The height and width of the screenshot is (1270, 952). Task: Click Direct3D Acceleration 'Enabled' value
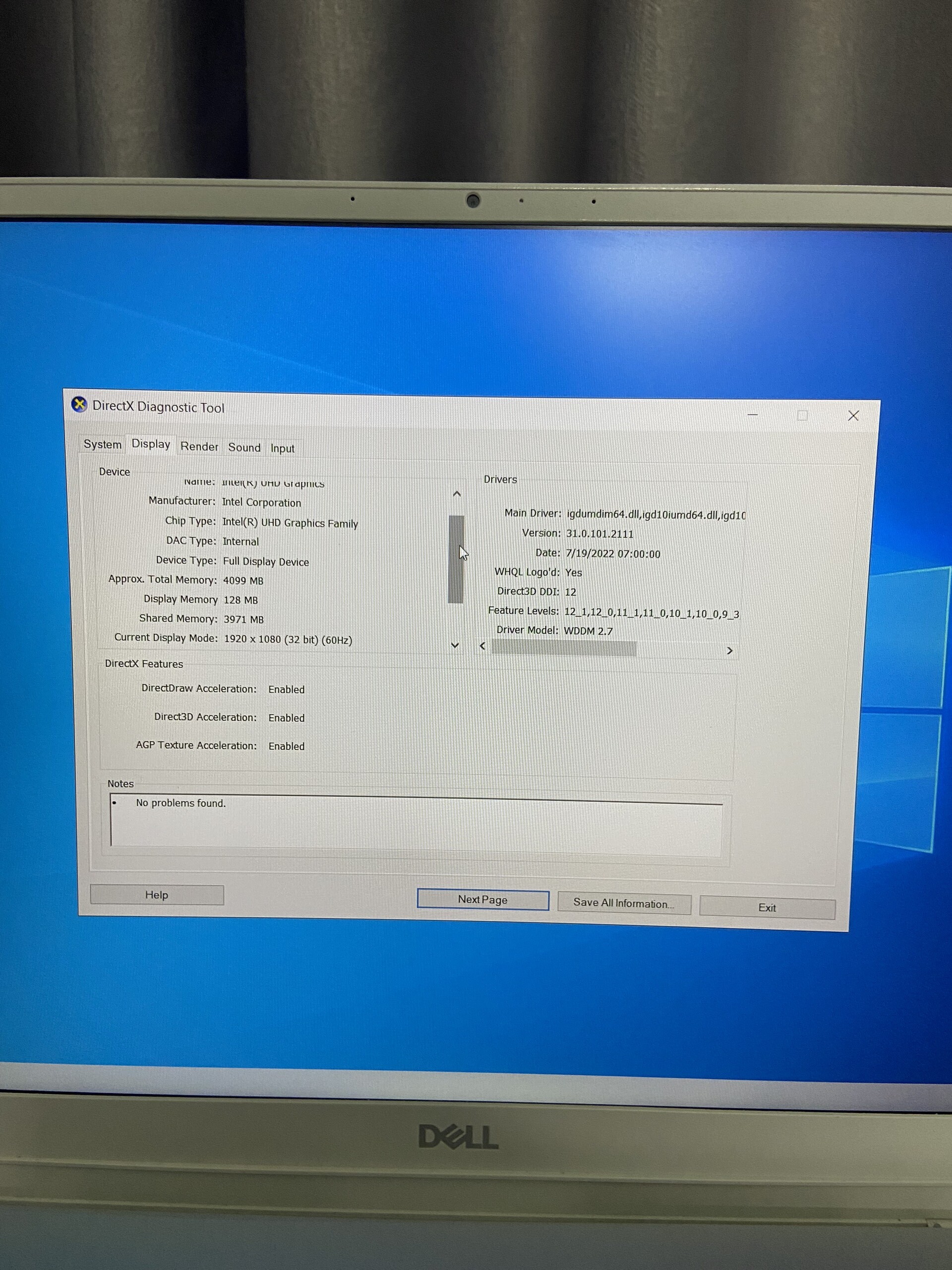coord(287,718)
